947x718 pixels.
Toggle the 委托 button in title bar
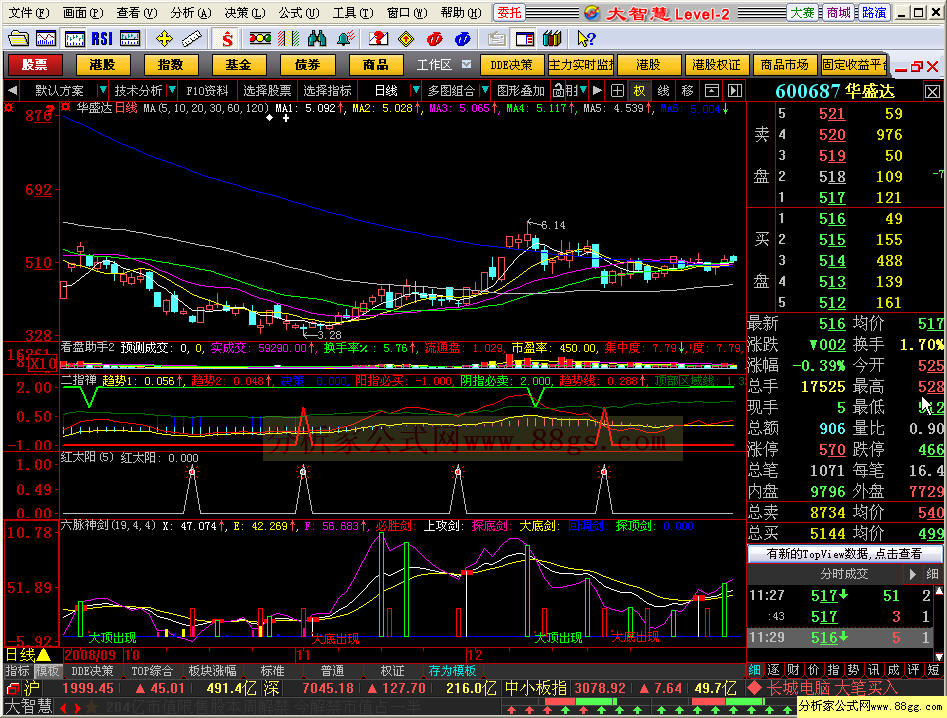click(509, 12)
